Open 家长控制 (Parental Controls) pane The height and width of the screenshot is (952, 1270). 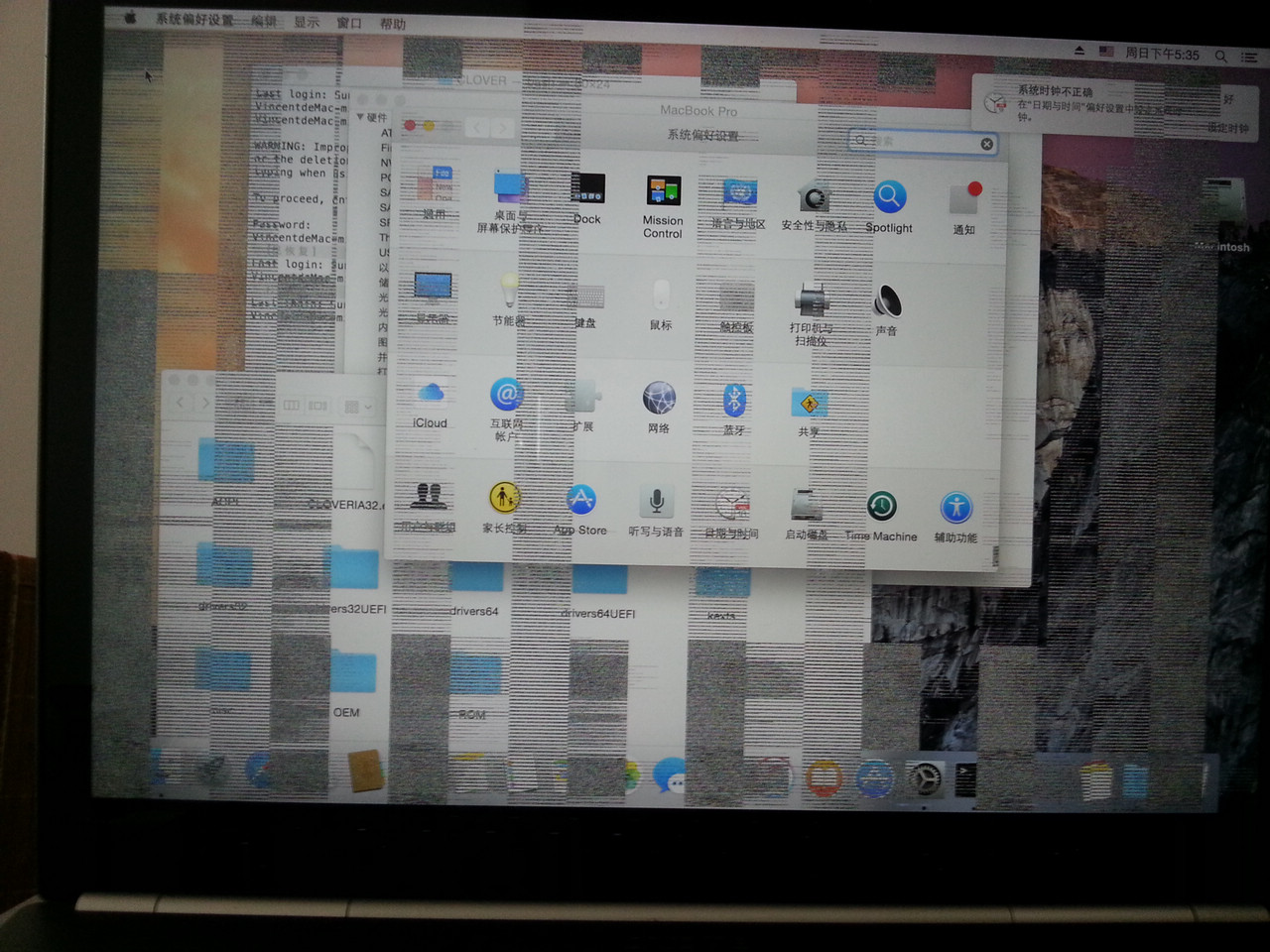pyautogui.click(x=504, y=508)
